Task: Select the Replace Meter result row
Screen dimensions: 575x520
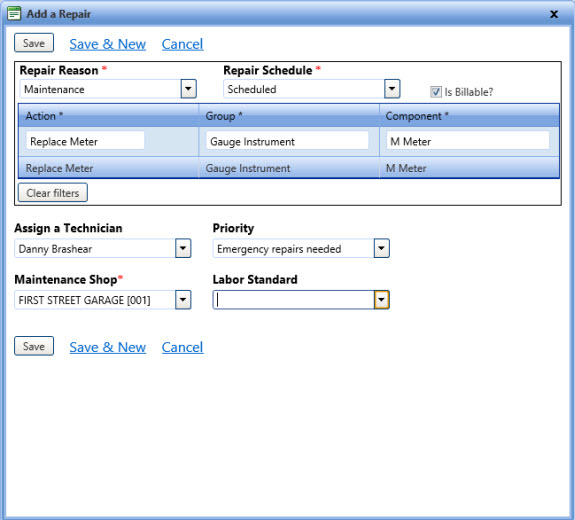Action: [x=289, y=168]
